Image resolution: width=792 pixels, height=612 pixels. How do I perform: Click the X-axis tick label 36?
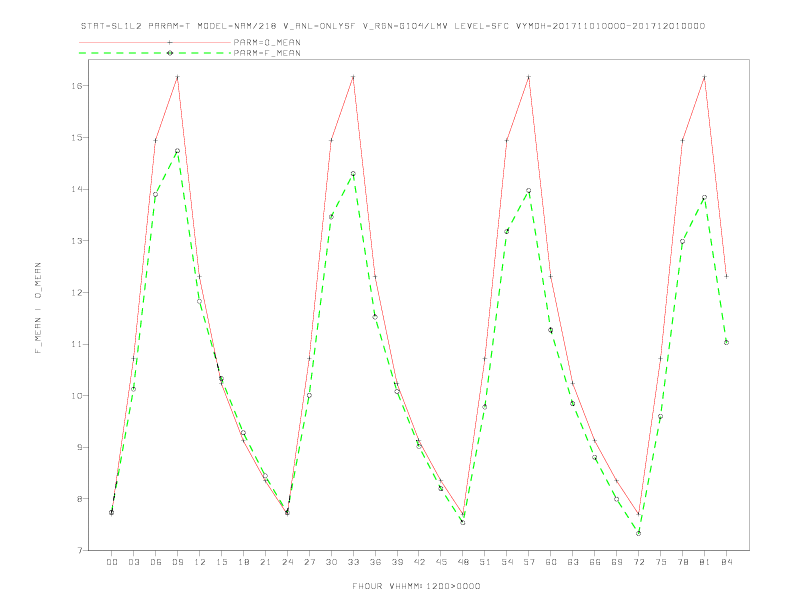pos(375,562)
